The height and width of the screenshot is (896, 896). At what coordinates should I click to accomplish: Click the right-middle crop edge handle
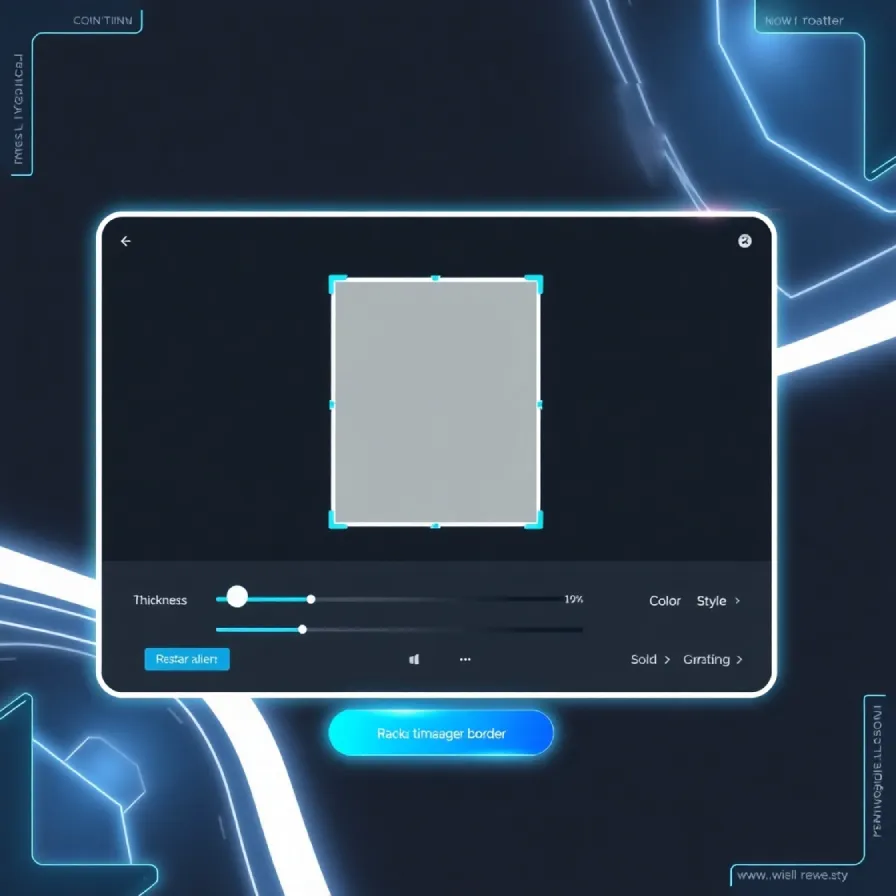540,405
